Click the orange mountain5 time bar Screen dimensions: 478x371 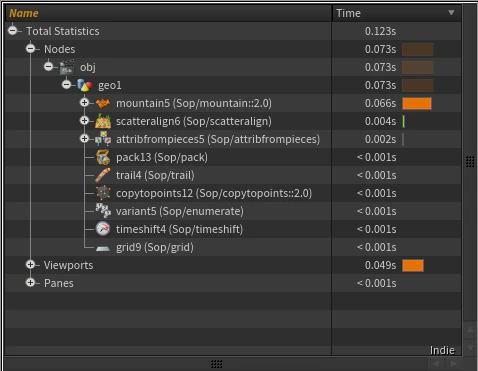(x=417, y=103)
